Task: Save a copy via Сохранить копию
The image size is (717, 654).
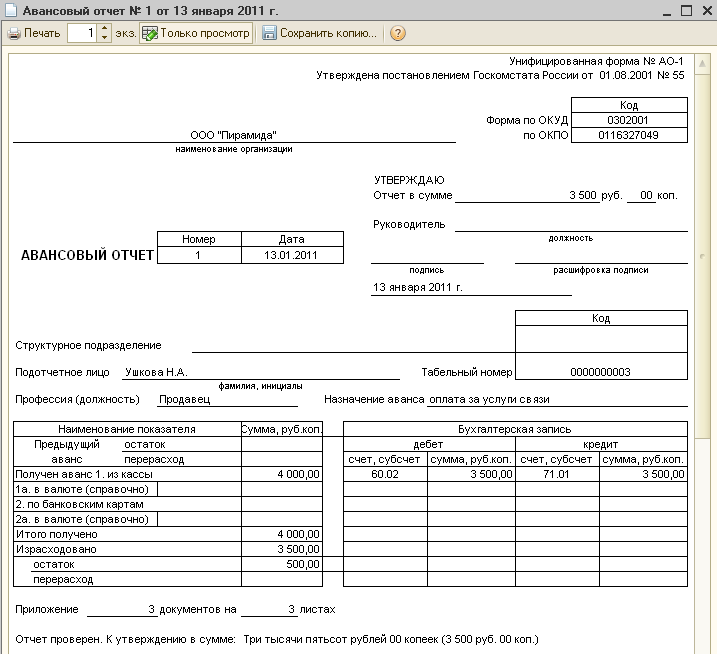Action: [319, 33]
